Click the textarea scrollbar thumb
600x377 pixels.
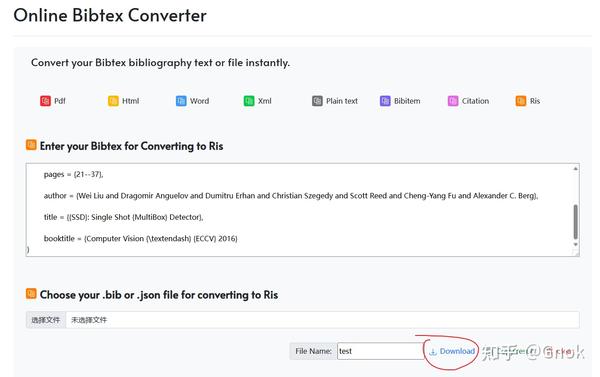[576, 222]
